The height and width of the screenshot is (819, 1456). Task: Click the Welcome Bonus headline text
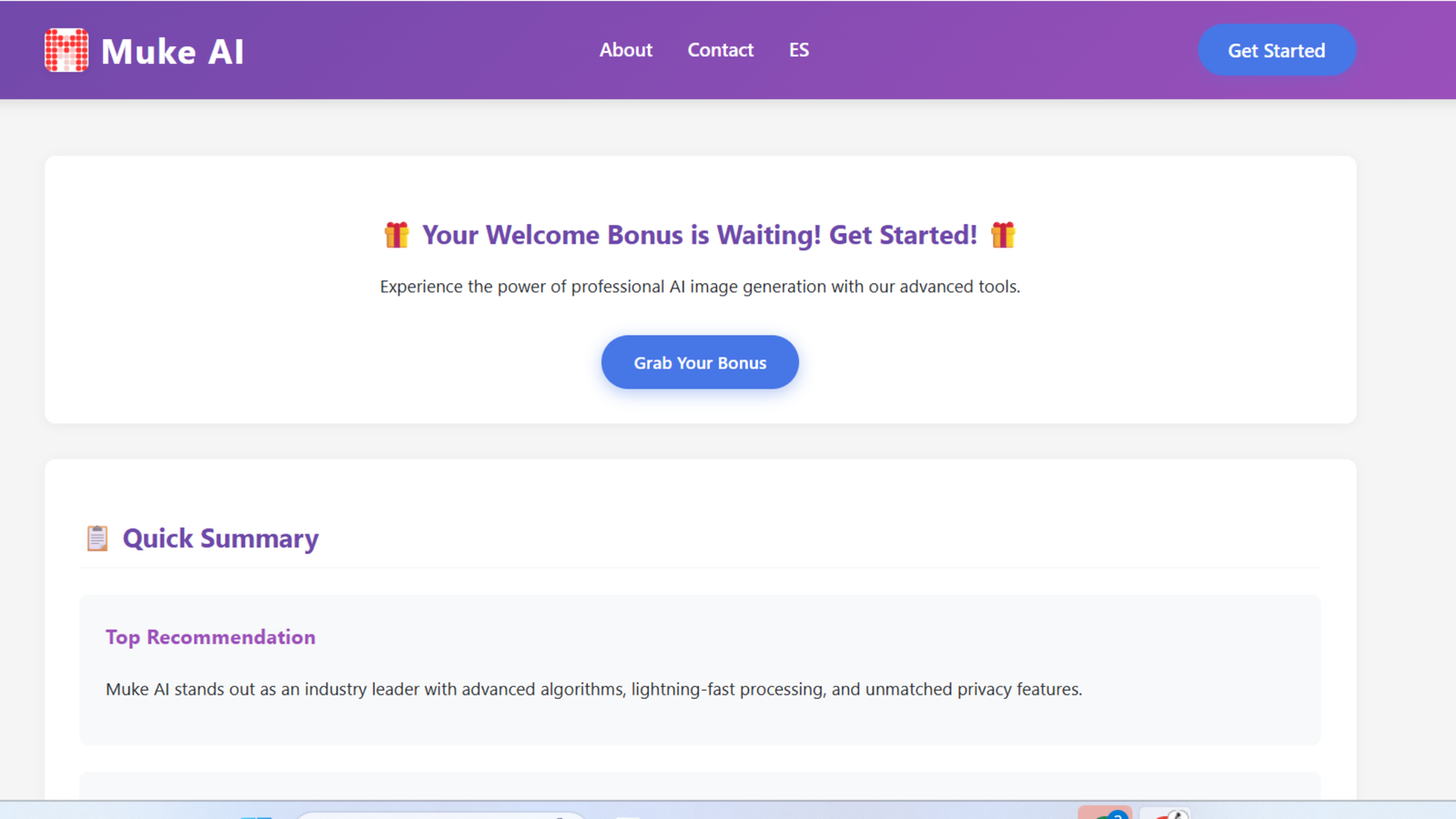pyautogui.click(x=699, y=235)
